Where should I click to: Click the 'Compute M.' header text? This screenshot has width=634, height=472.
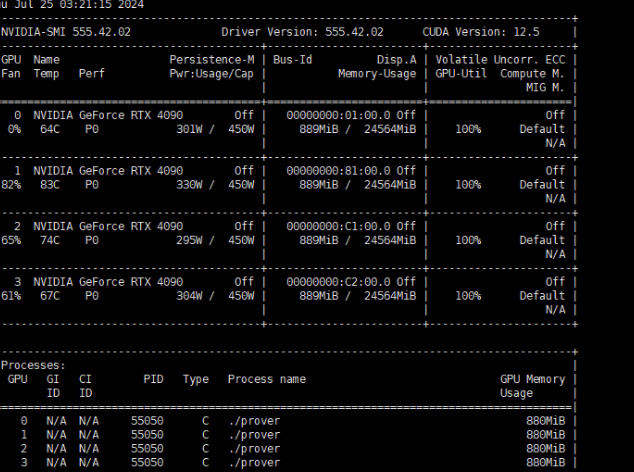(532, 74)
